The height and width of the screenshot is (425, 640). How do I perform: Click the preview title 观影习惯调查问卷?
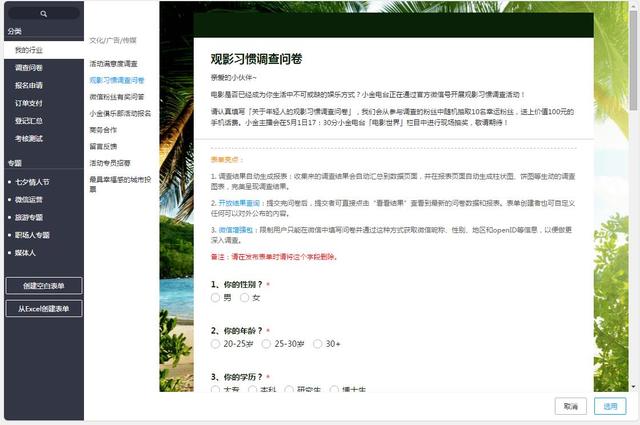(x=256, y=59)
